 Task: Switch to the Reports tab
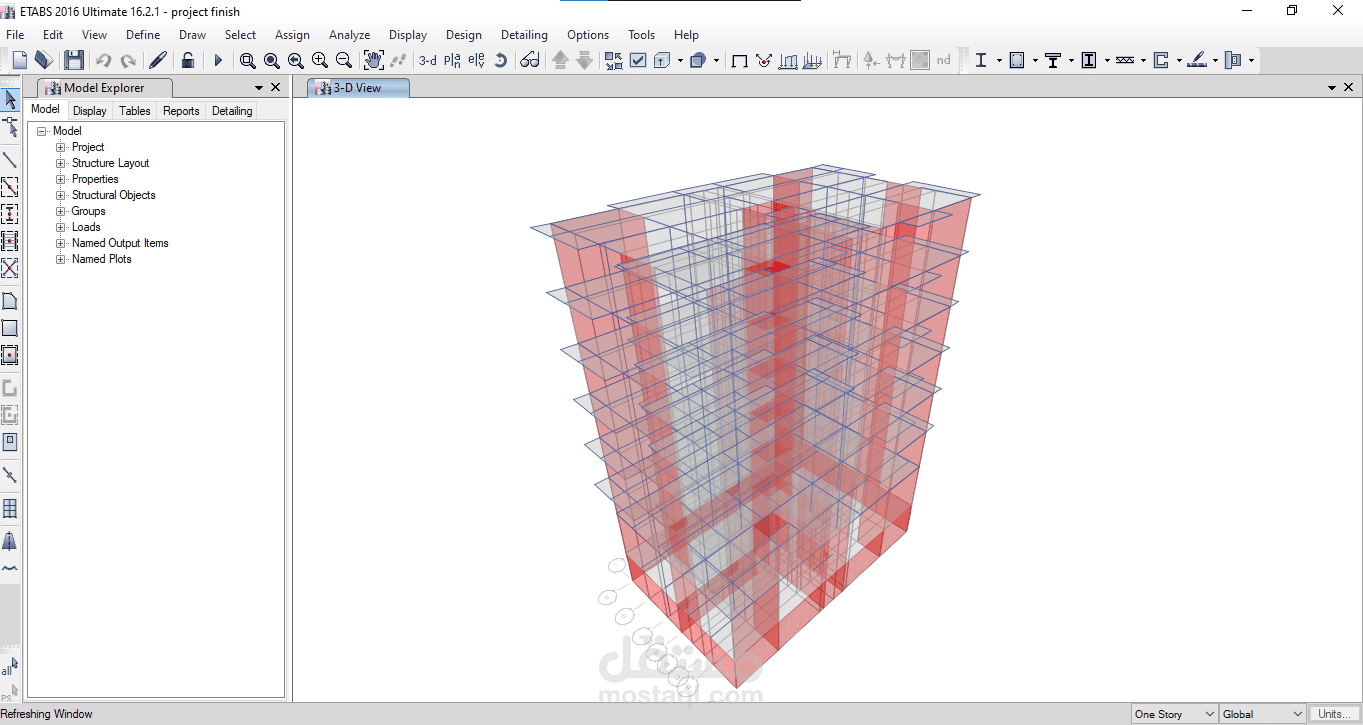[181, 111]
